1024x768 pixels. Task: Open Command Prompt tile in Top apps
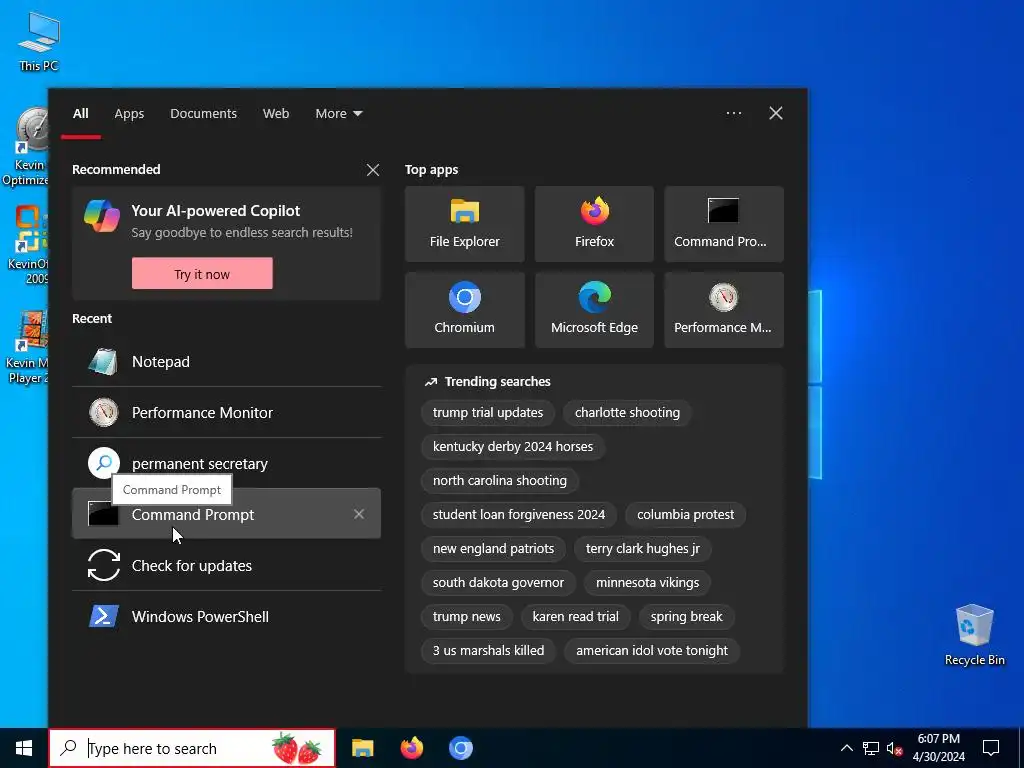click(724, 224)
